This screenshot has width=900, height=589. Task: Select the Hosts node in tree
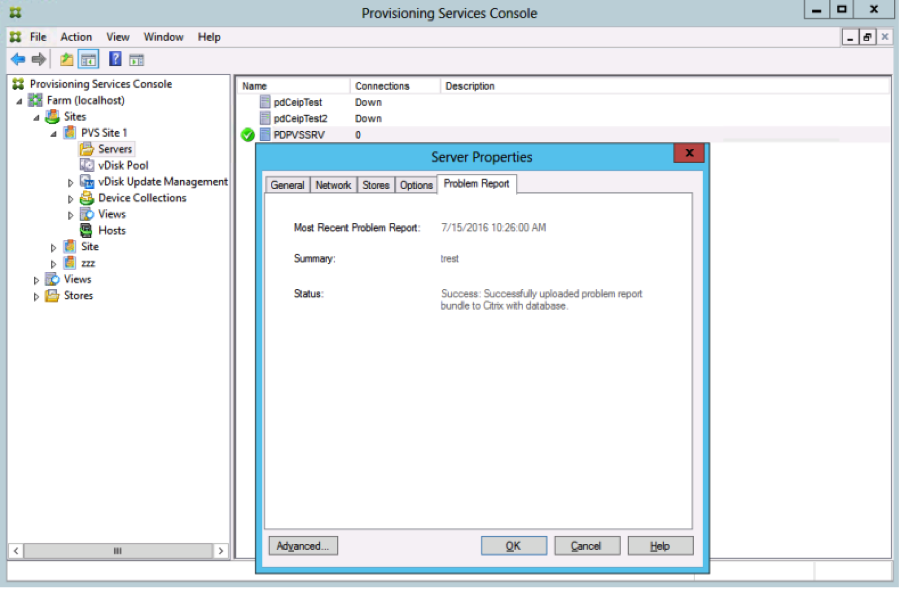point(111,230)
